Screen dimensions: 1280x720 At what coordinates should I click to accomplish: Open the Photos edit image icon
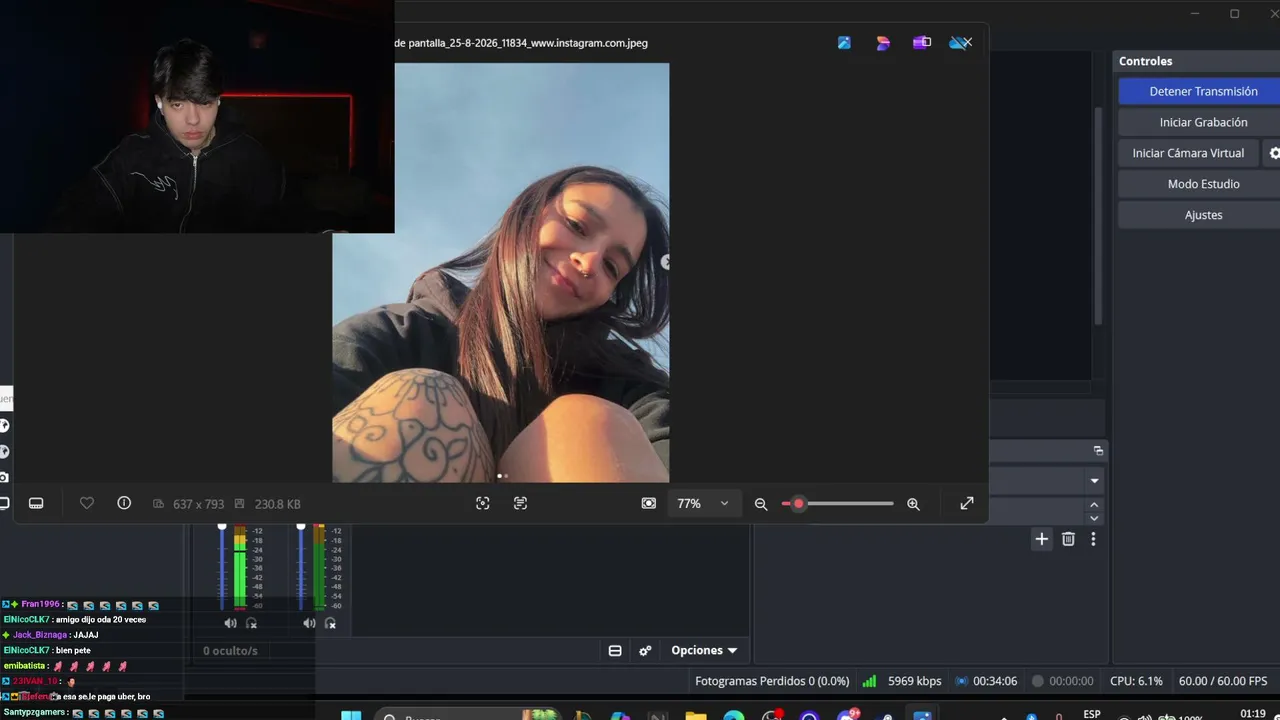tap(844, 43)
